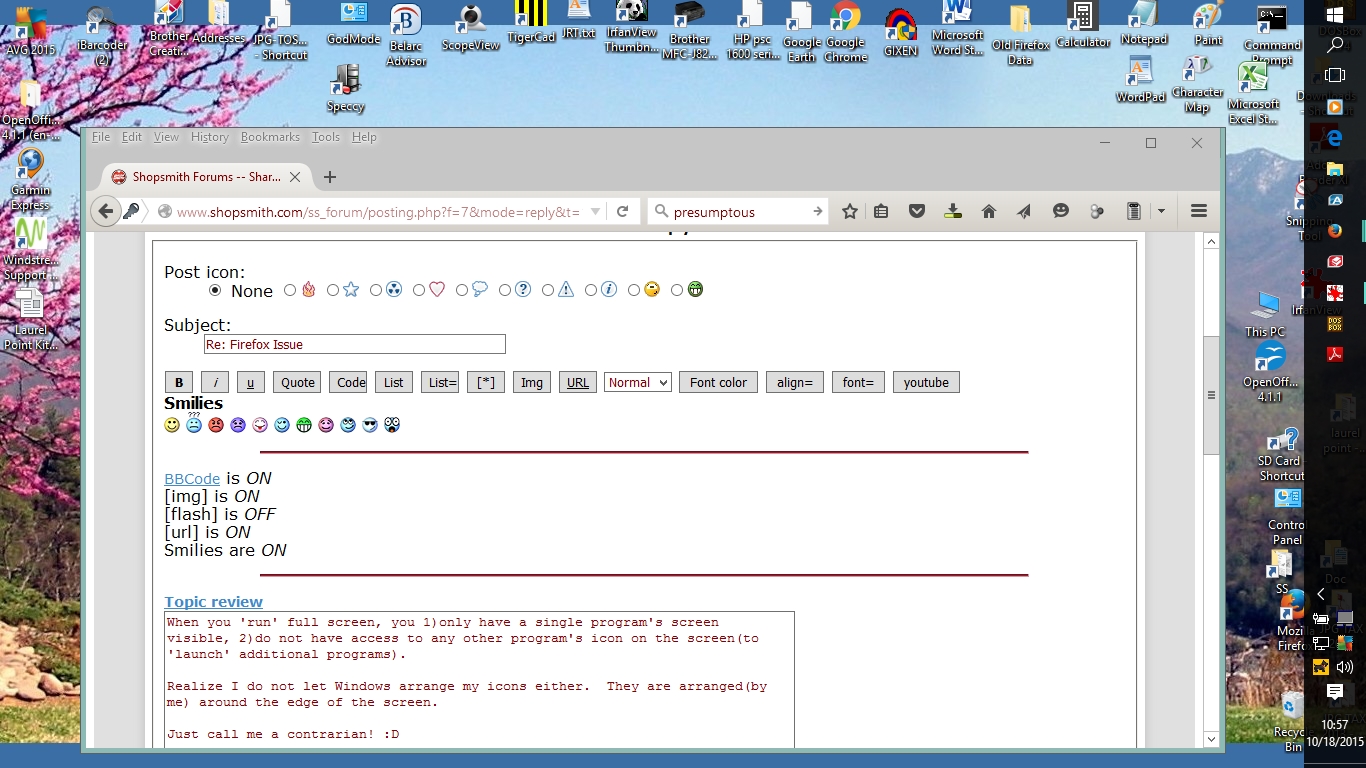Follow the BBCode link
This screenshot has height=768, width=1366.
192,479
